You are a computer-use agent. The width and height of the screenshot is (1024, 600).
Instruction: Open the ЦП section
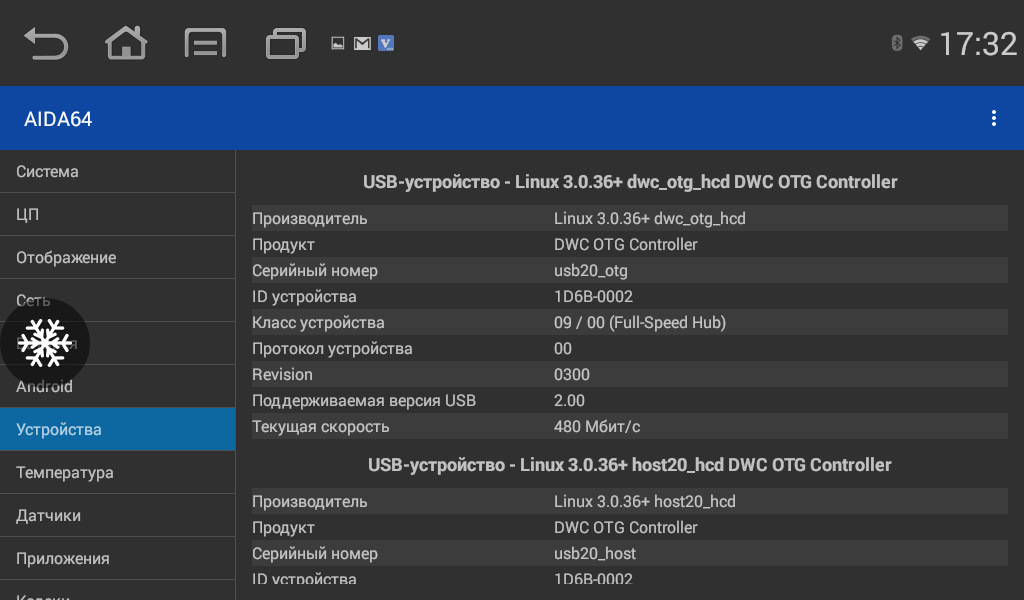point(118,214)
